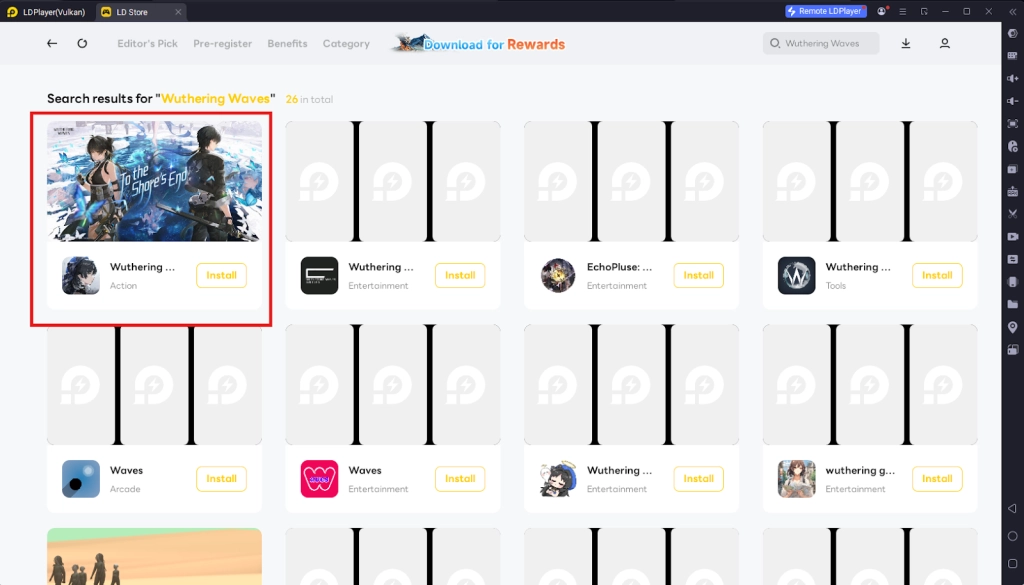Open the multi-instance window-plus icon
The image size is (1024, 585).
click(x=1013, y=169)
